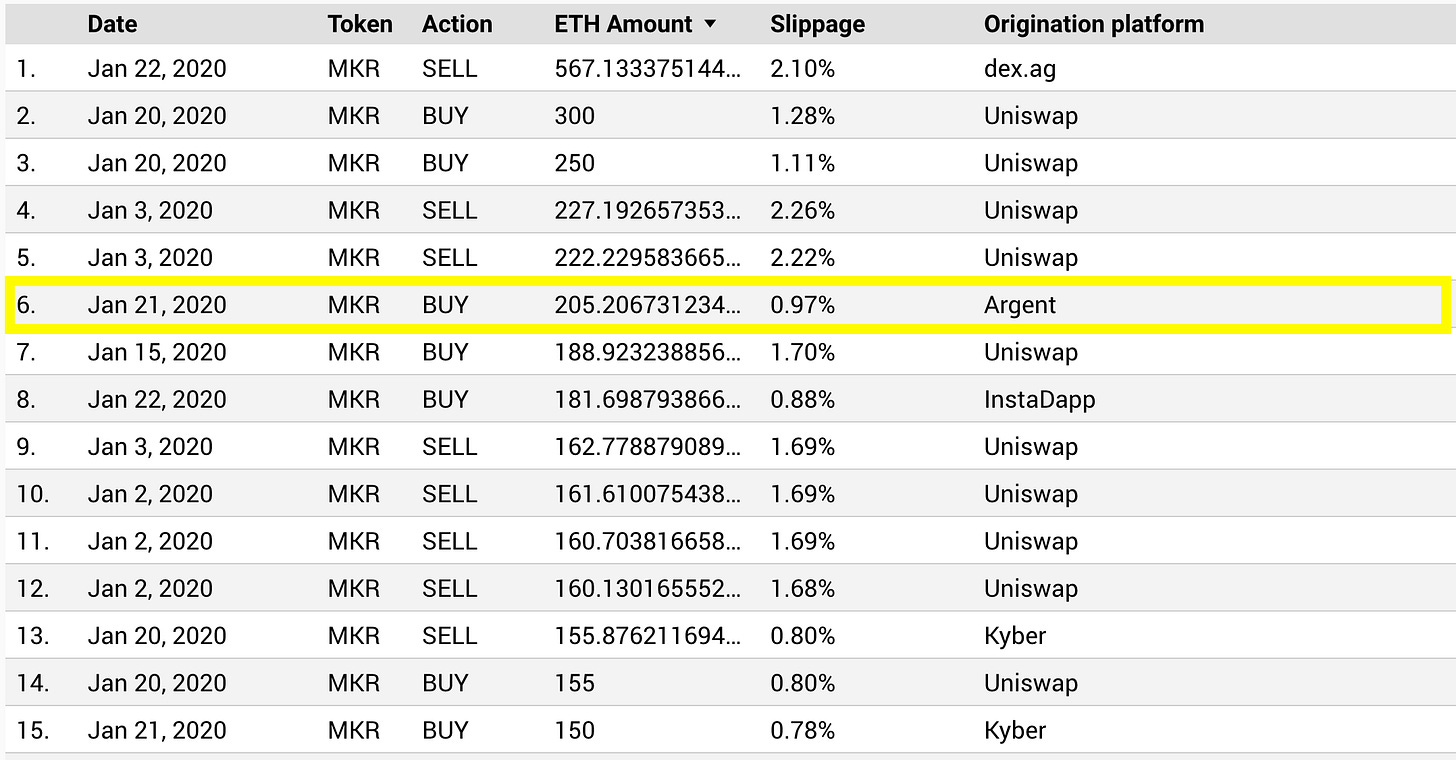Click the ETH amount 300 cell
The width and height of the screenshot is (1456, 760).
575,116
